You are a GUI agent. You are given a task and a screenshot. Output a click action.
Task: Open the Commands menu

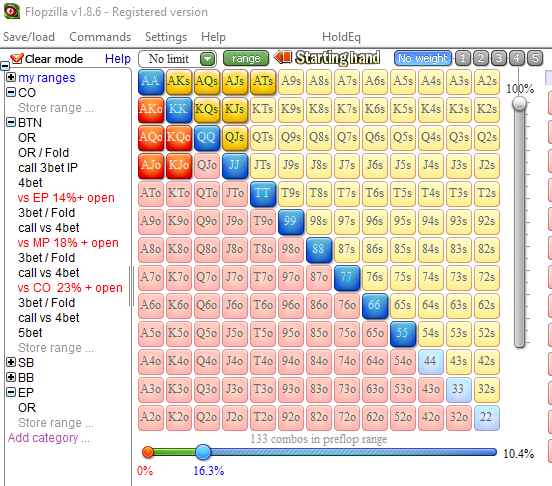tap(100, 37)
